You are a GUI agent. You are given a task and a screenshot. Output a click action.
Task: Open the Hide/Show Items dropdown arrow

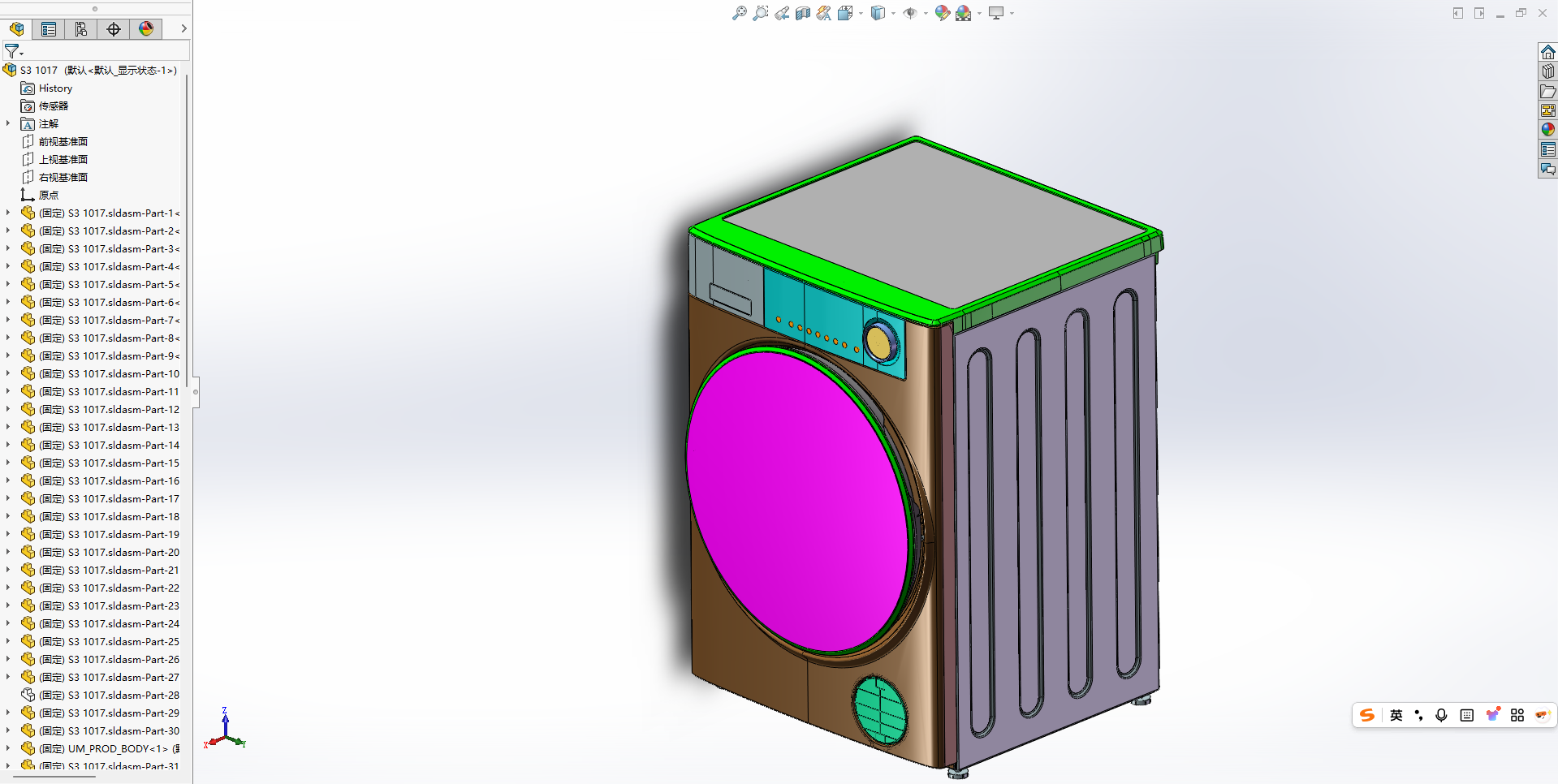[926, 14]
